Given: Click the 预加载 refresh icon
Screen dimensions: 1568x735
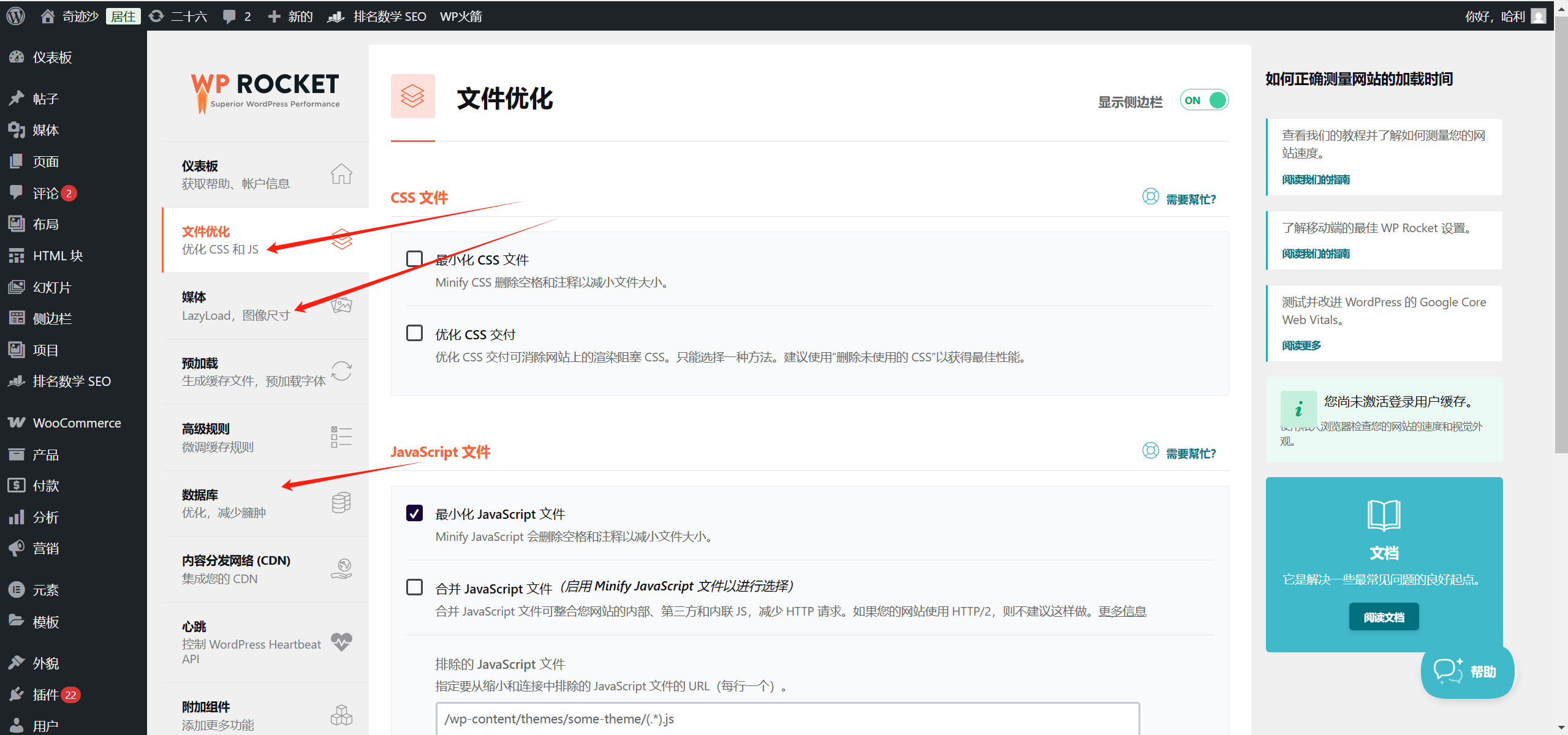Looking at the screenshot, I should (x=341, y=371).
